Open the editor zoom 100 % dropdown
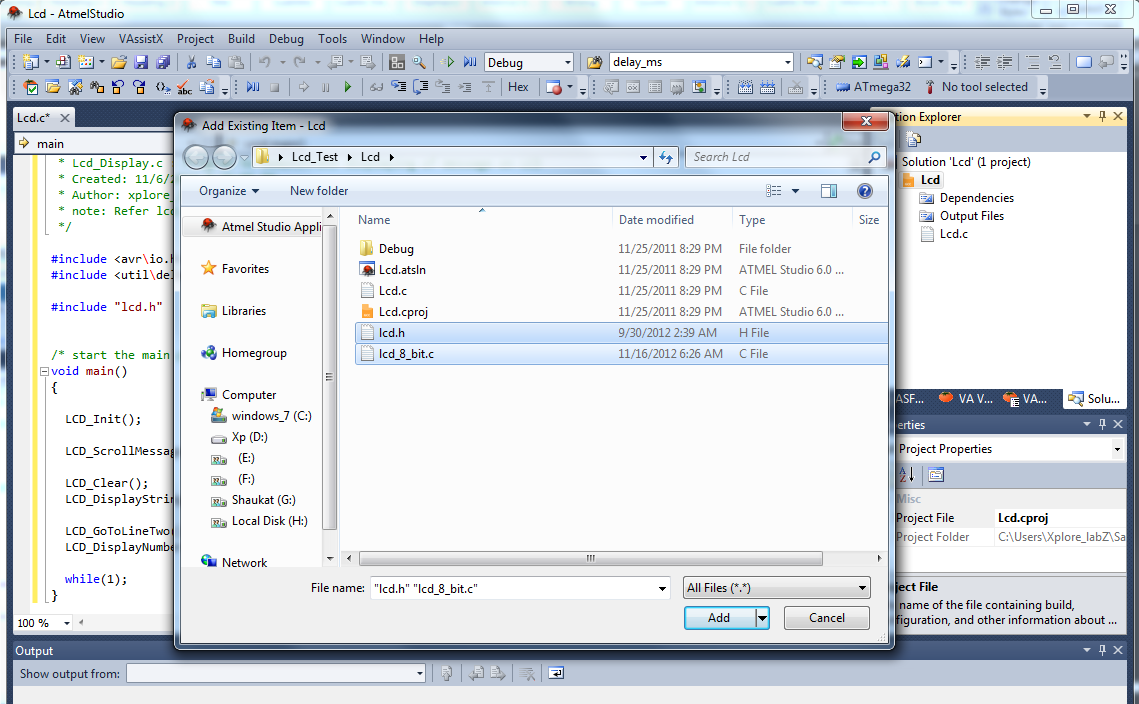This screenshot has height=704, width=1139. (66, 623)
